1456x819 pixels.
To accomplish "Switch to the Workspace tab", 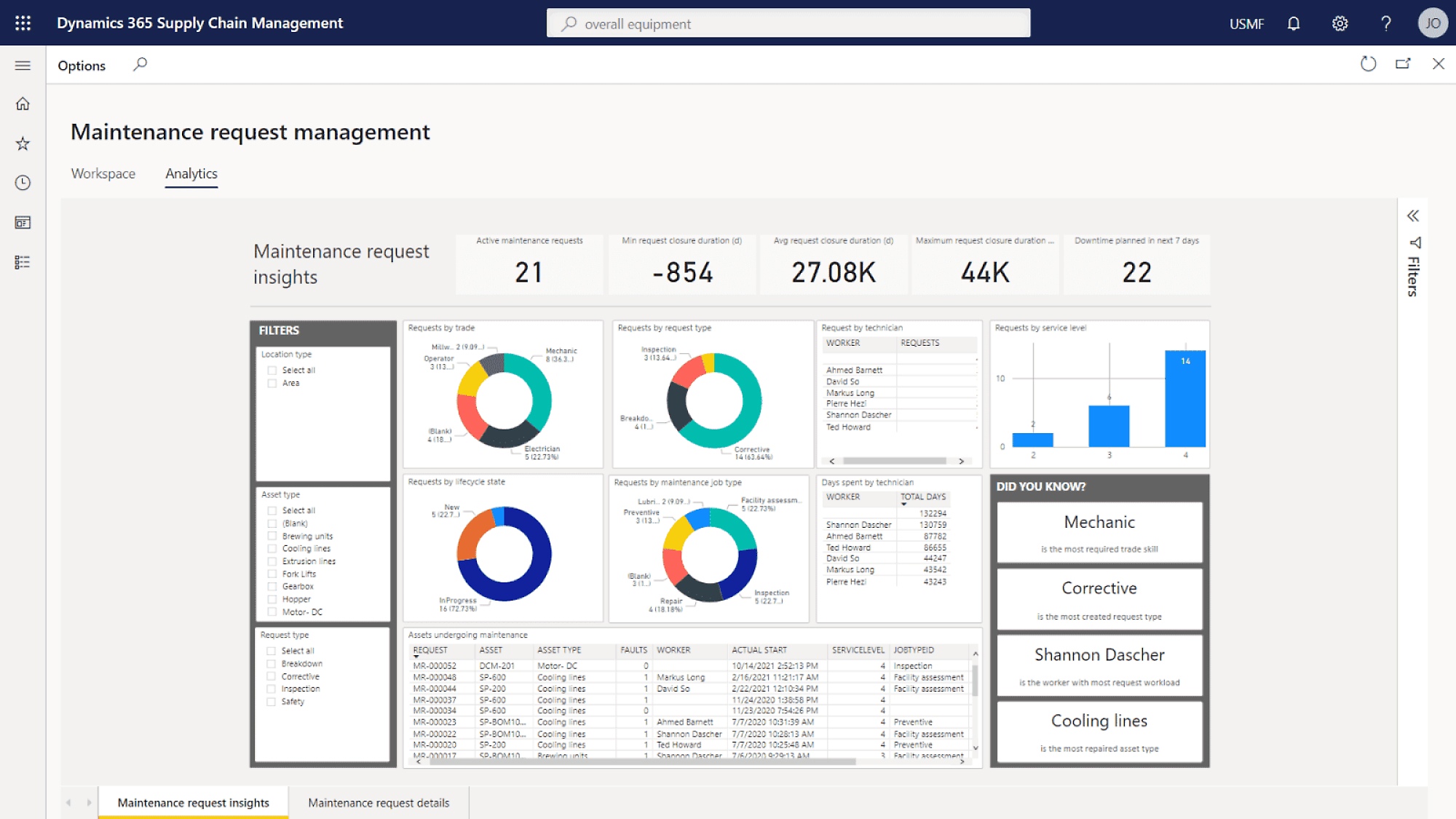I will coord(102,173).
